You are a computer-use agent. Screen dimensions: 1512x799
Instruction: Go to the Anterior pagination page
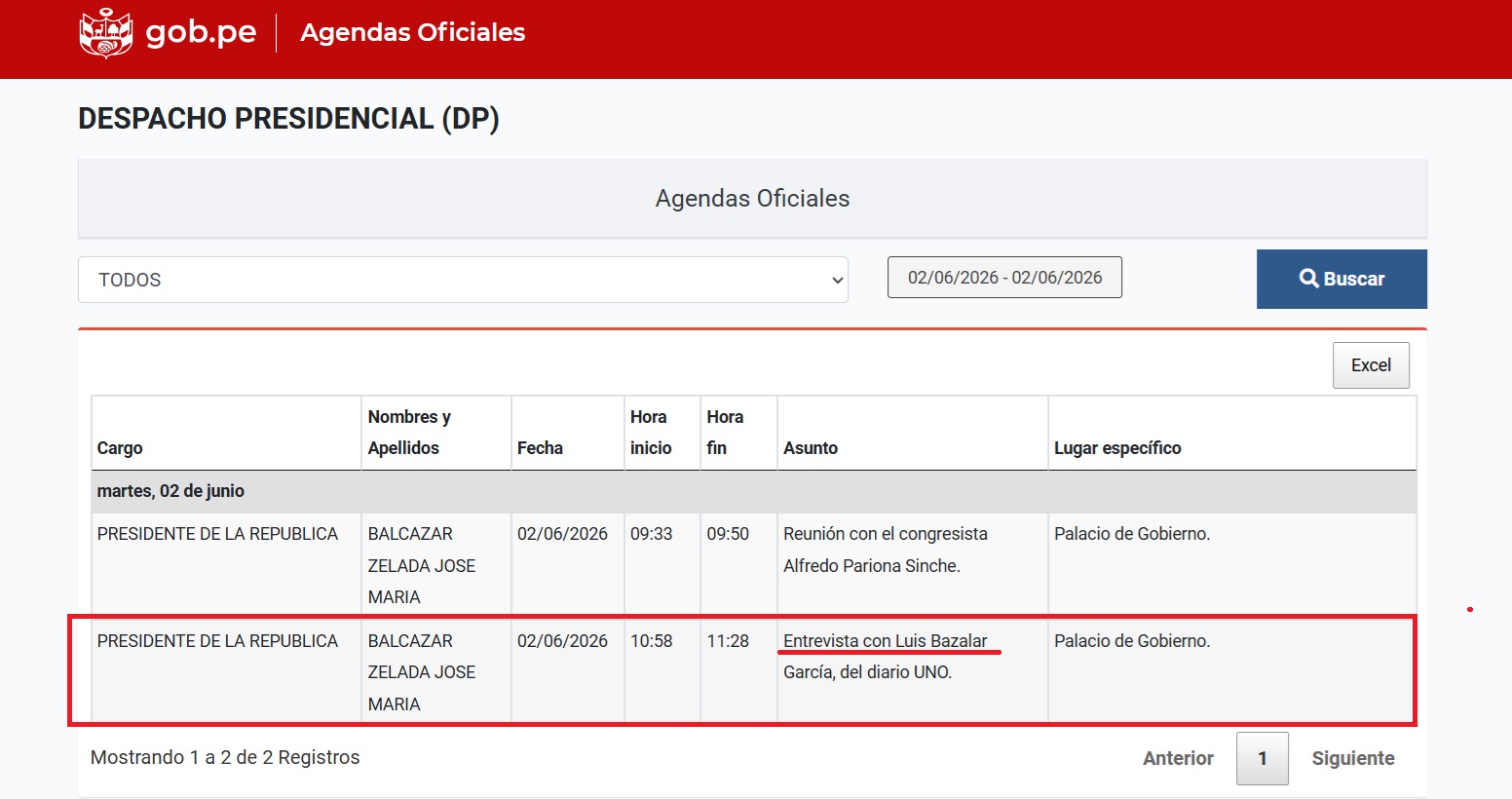pyautogui.click(x=1178, y=758)
